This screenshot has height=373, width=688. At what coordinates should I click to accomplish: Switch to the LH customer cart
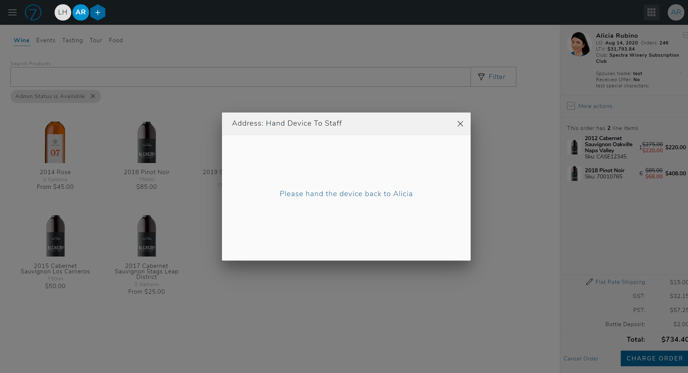(x=63, y=12)
